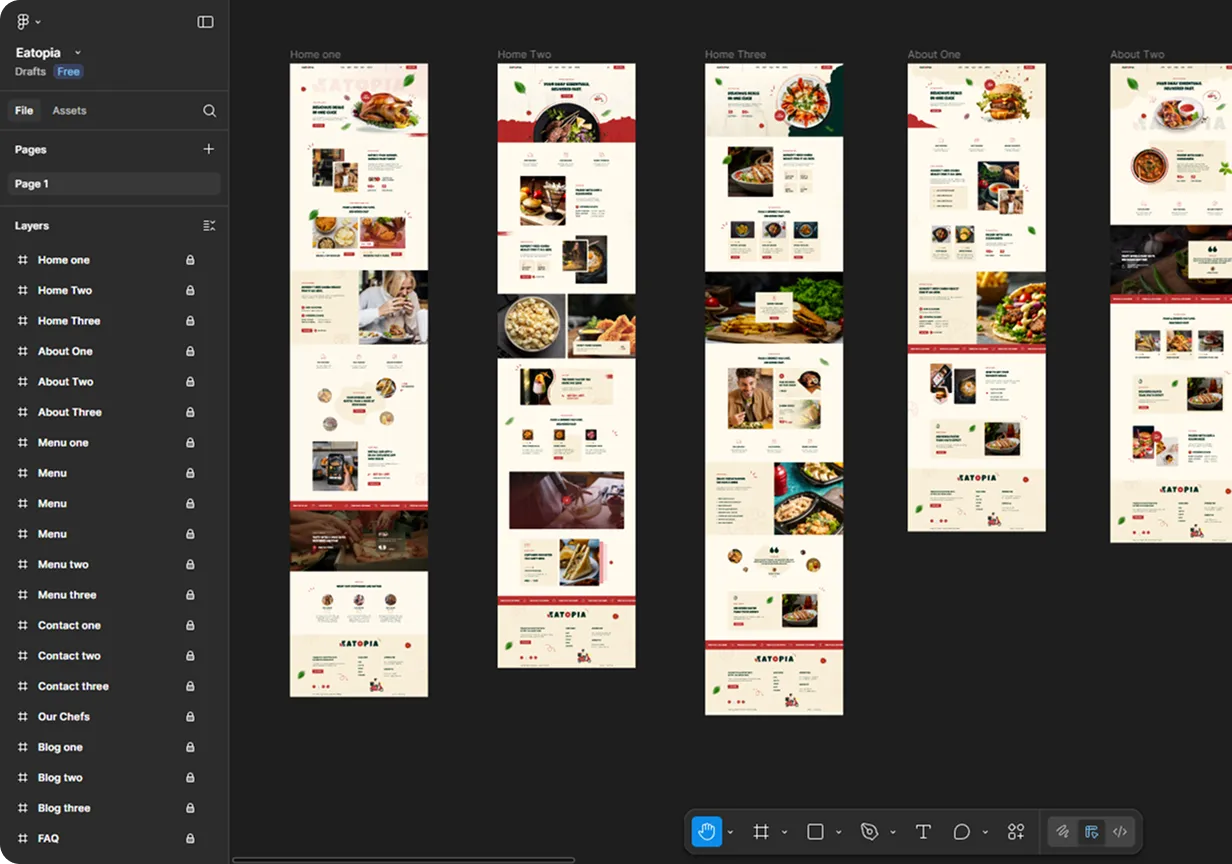Image resolution: width=1232 pixels, height=864 pixels.
Task: Expand the Frame tool options chevron
Action: coord(784,832)
